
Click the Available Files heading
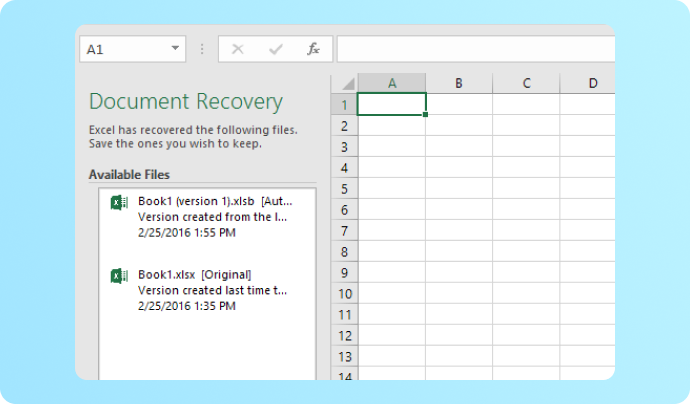(129, 174)
